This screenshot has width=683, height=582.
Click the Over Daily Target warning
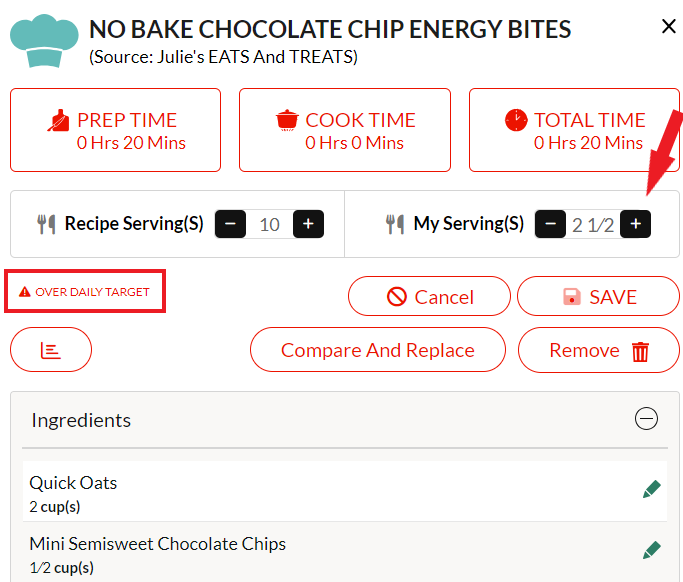pos(85,291)
